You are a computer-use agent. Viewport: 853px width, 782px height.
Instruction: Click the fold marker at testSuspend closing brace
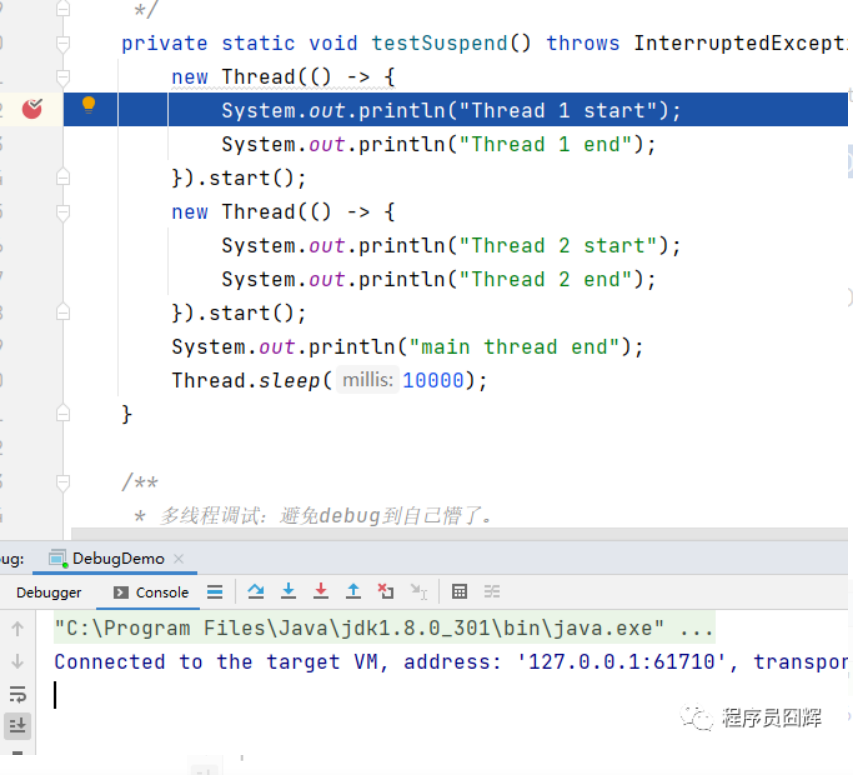coord(63,414)
